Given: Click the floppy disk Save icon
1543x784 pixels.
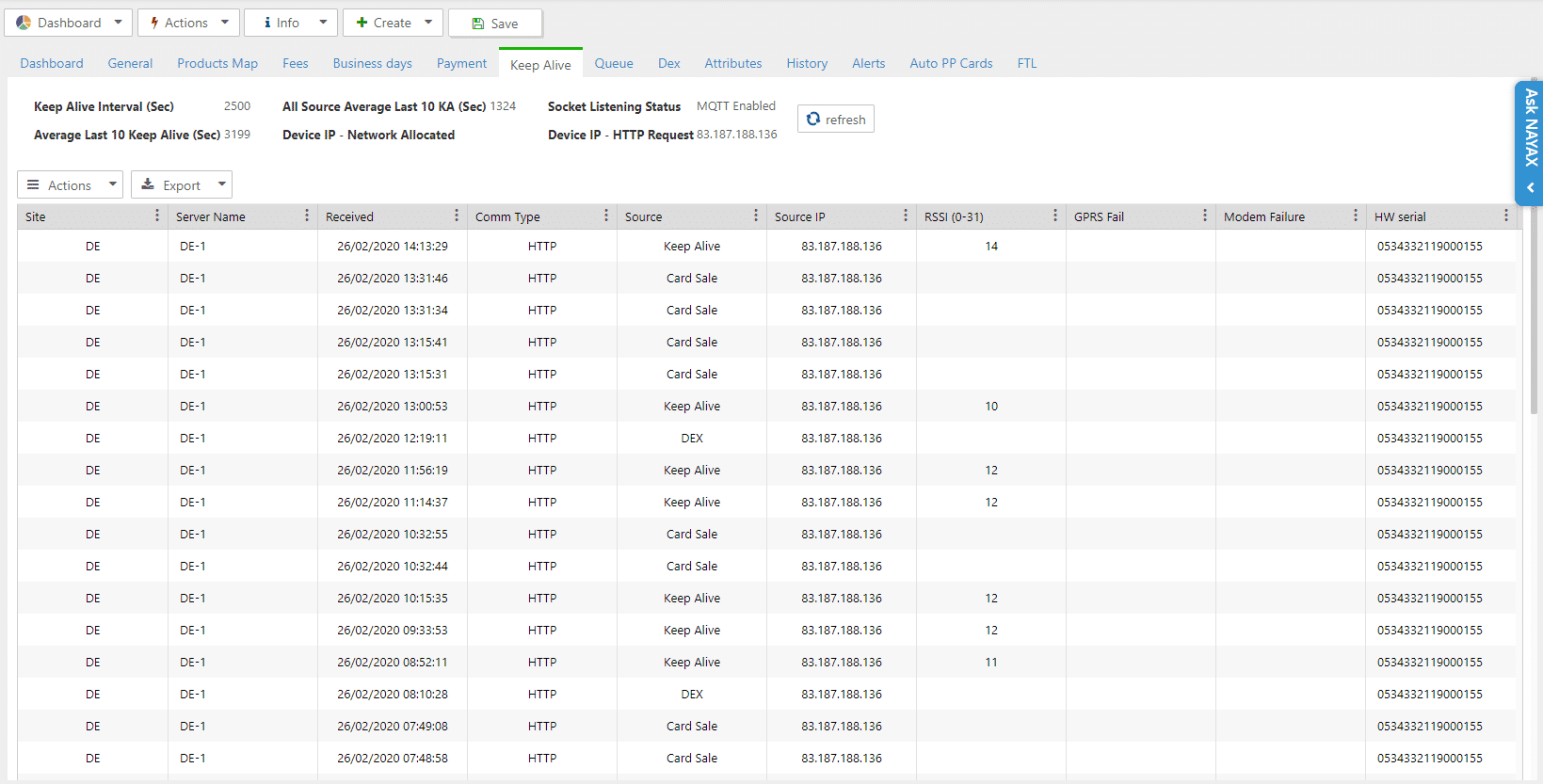Looking at the screenshot, I should [478, 24].
